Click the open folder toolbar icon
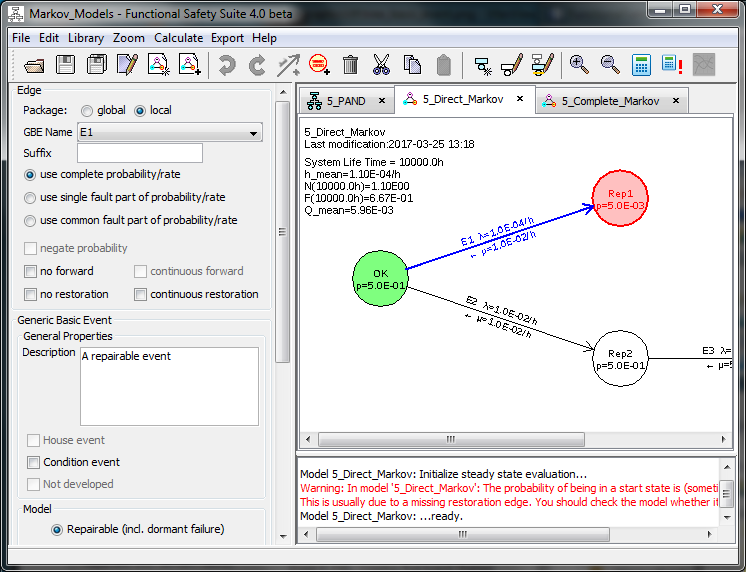Screen dimensions: 746x572 (35, 65)
